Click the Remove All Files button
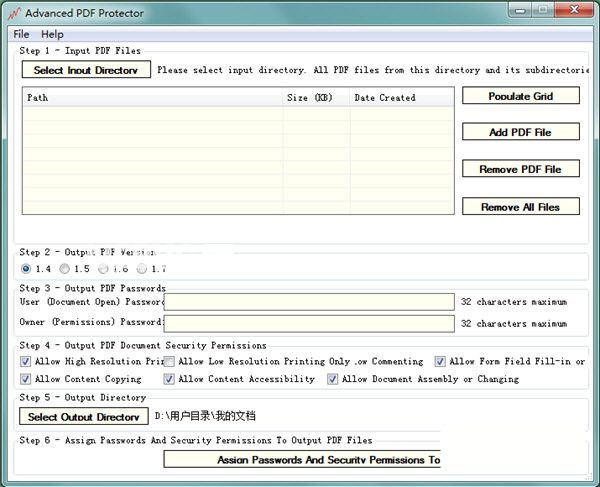Screen dimensions: 600x487 [x=521, y=207]
